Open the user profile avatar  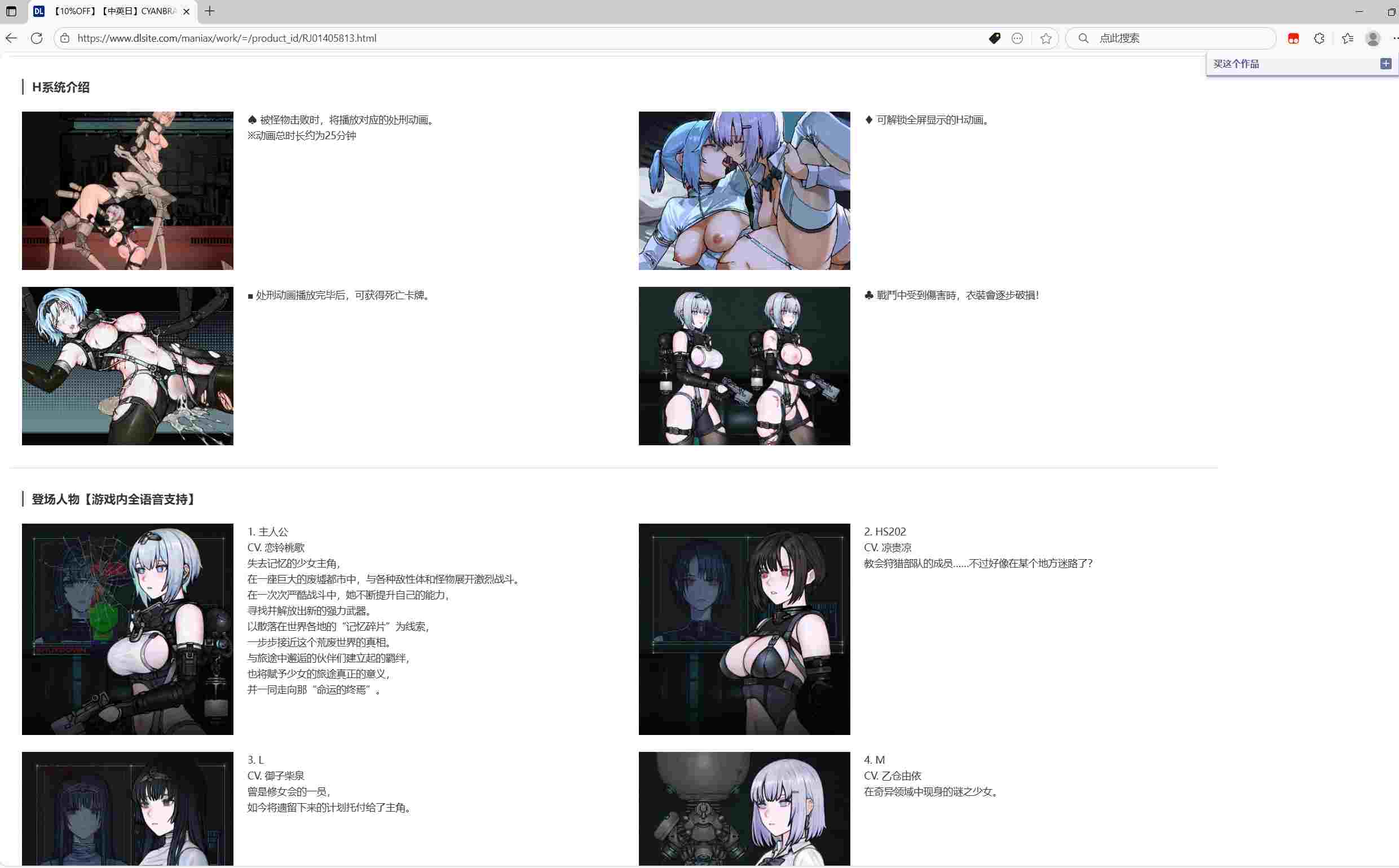(1372, 38)
